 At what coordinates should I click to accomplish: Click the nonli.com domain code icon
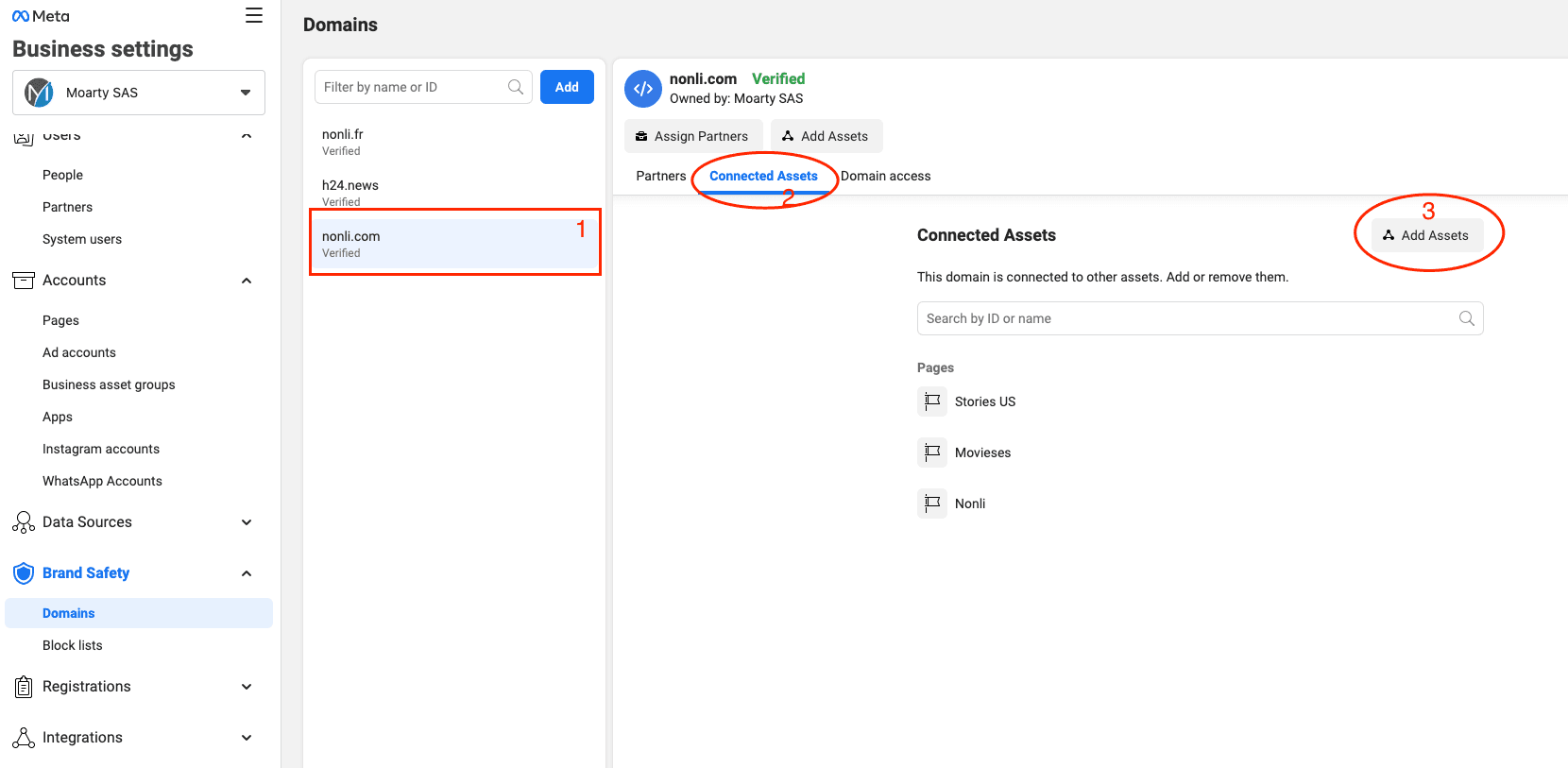tap(643, 89)
